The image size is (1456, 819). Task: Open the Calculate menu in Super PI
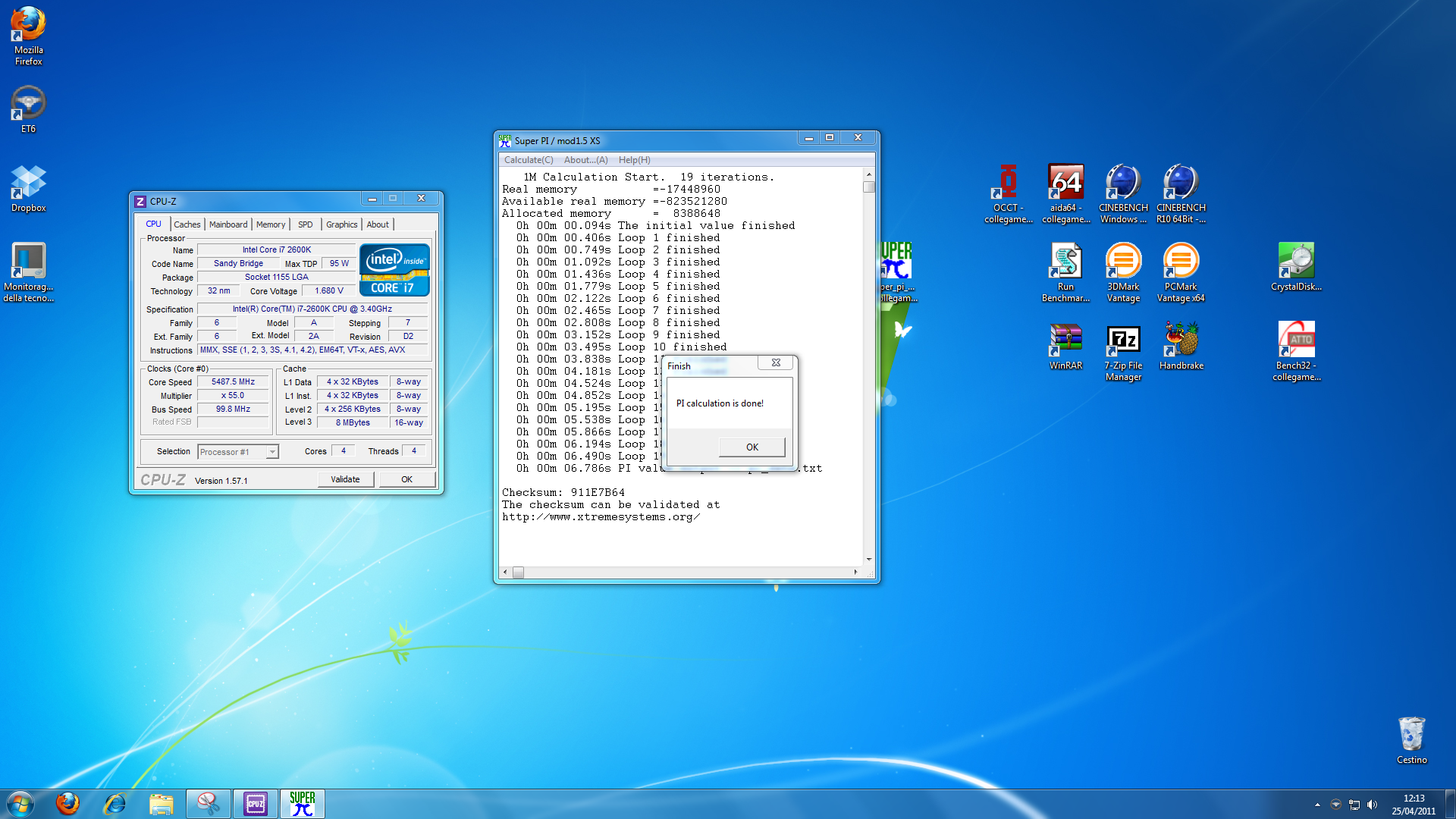tap(529, 160)
